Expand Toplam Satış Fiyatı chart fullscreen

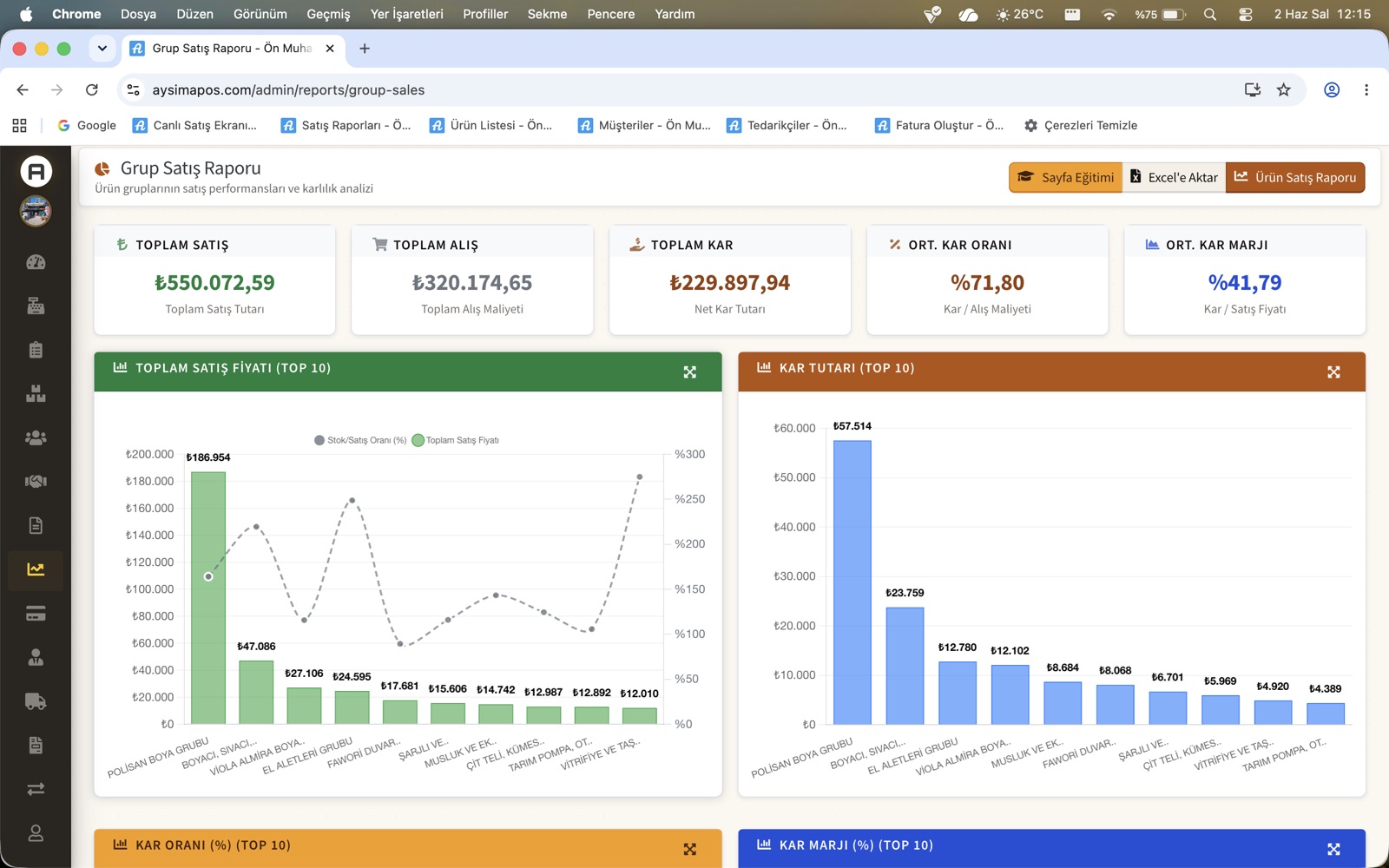[690, 372]
